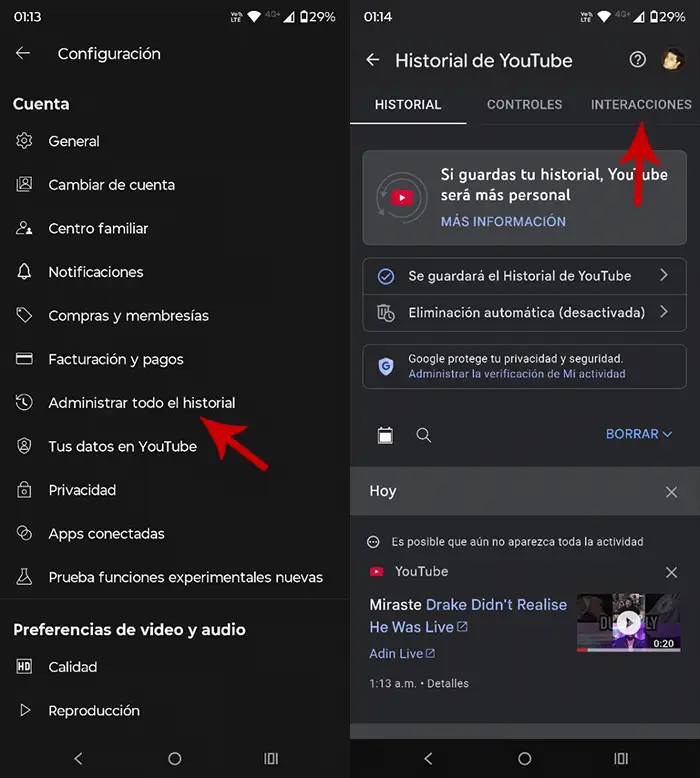Switch to the INTERACCIONES tab
This screenshot has width=700, height=778.
641,104
